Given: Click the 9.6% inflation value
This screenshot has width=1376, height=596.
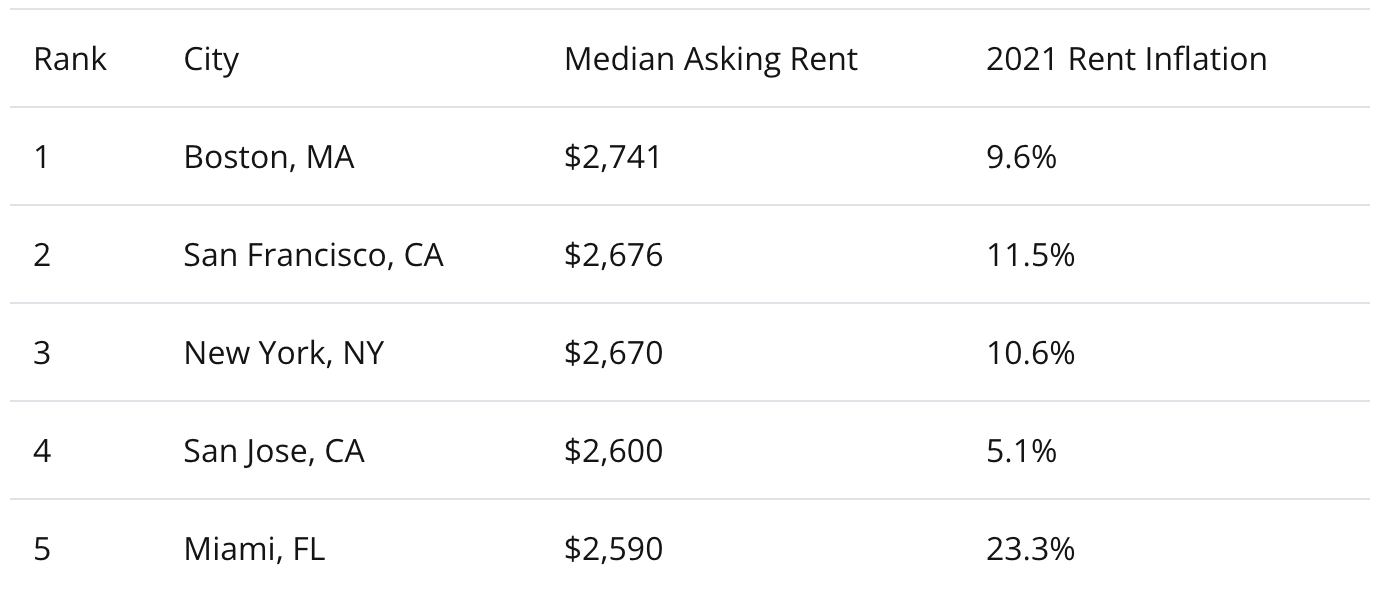Looking at the screenshot, I should [1021, 157].
